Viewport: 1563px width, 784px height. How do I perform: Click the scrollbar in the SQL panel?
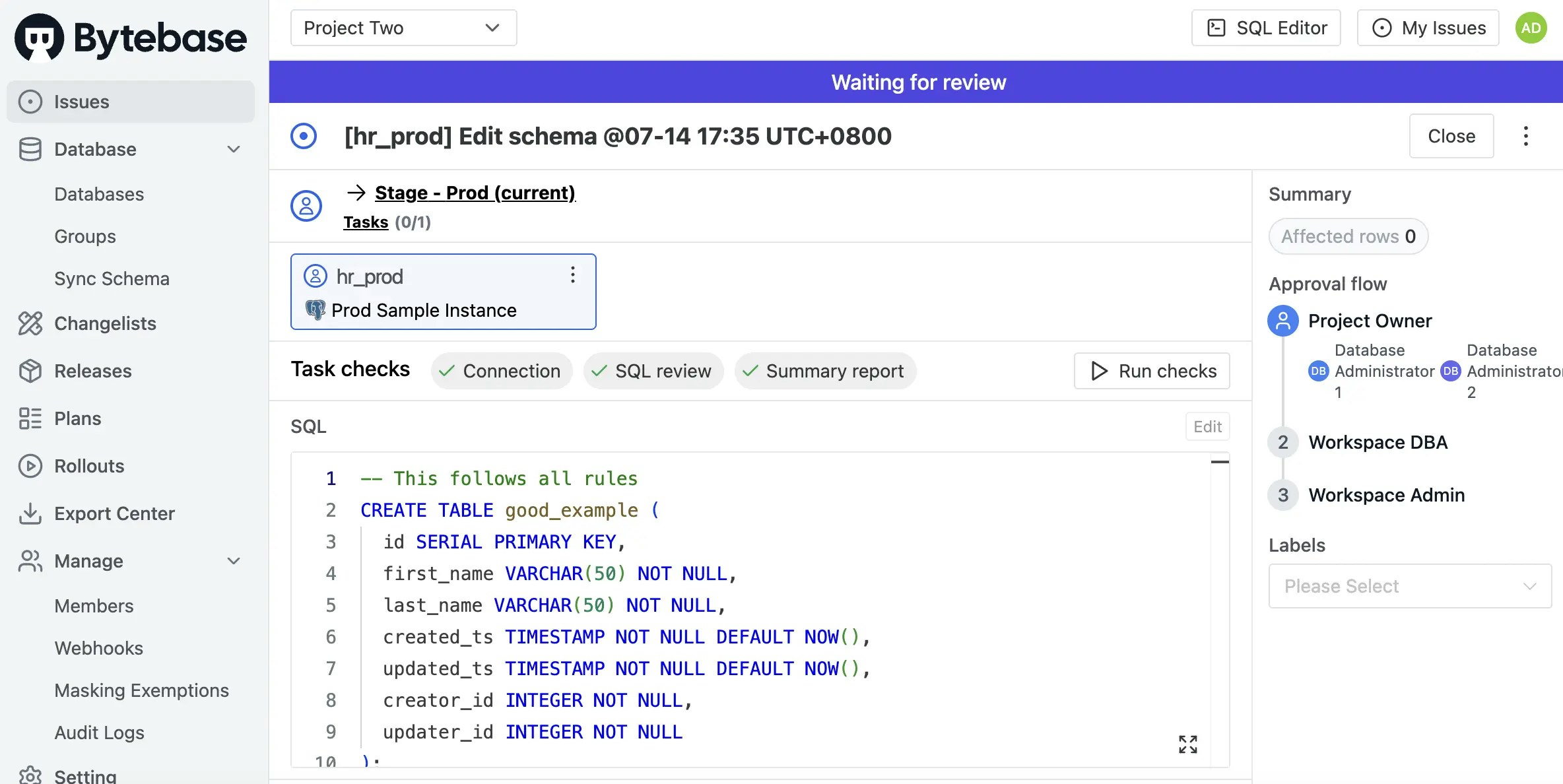coord(1220,462)
